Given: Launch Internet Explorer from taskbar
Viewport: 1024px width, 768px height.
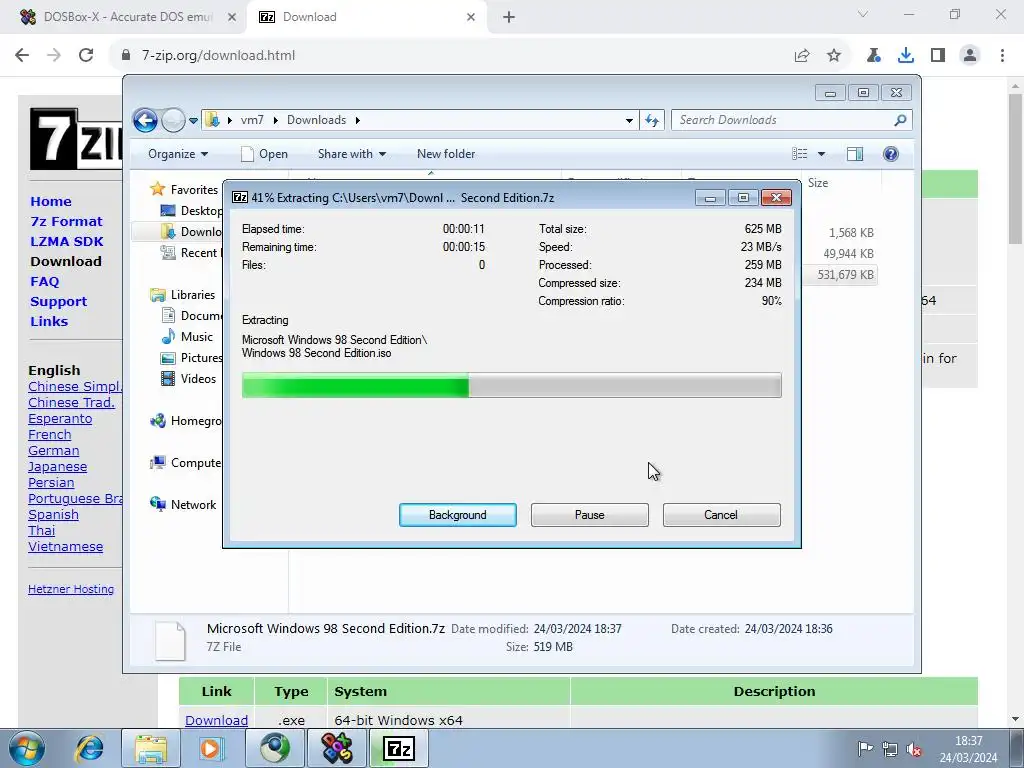Looking at the screenshot, I should point(89,748).
